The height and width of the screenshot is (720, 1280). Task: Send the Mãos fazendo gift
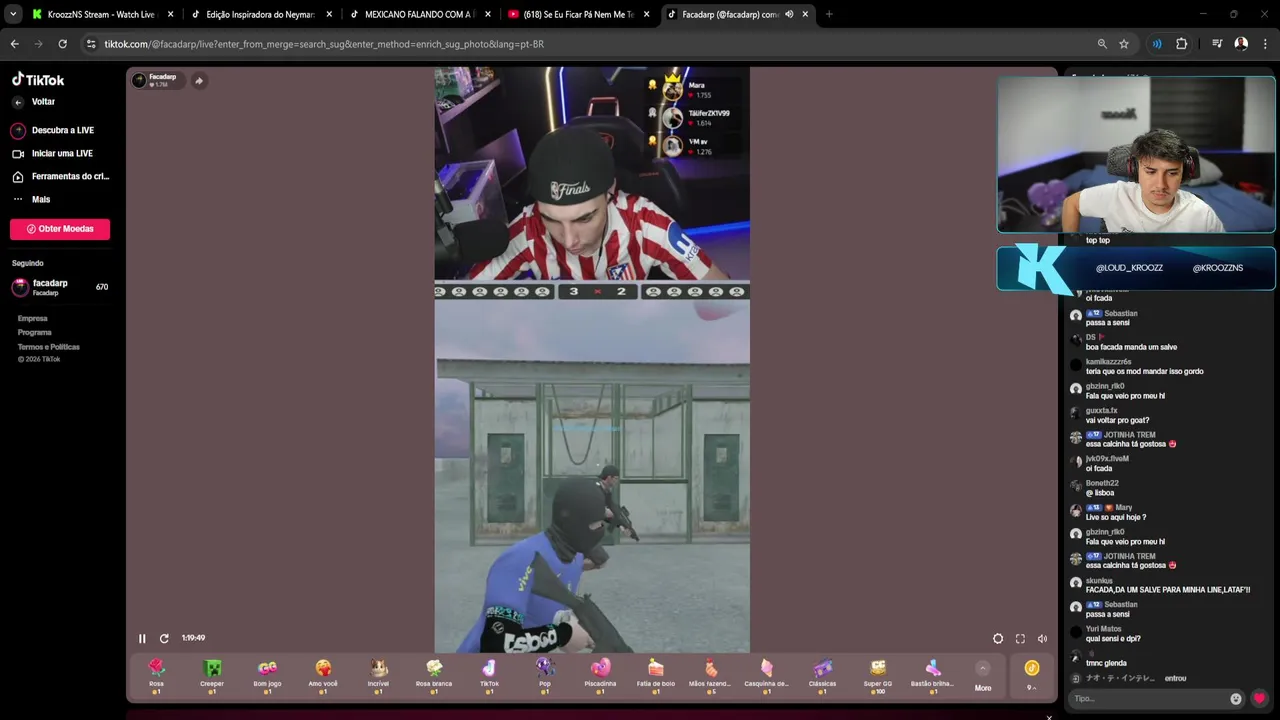pos(710,676)
